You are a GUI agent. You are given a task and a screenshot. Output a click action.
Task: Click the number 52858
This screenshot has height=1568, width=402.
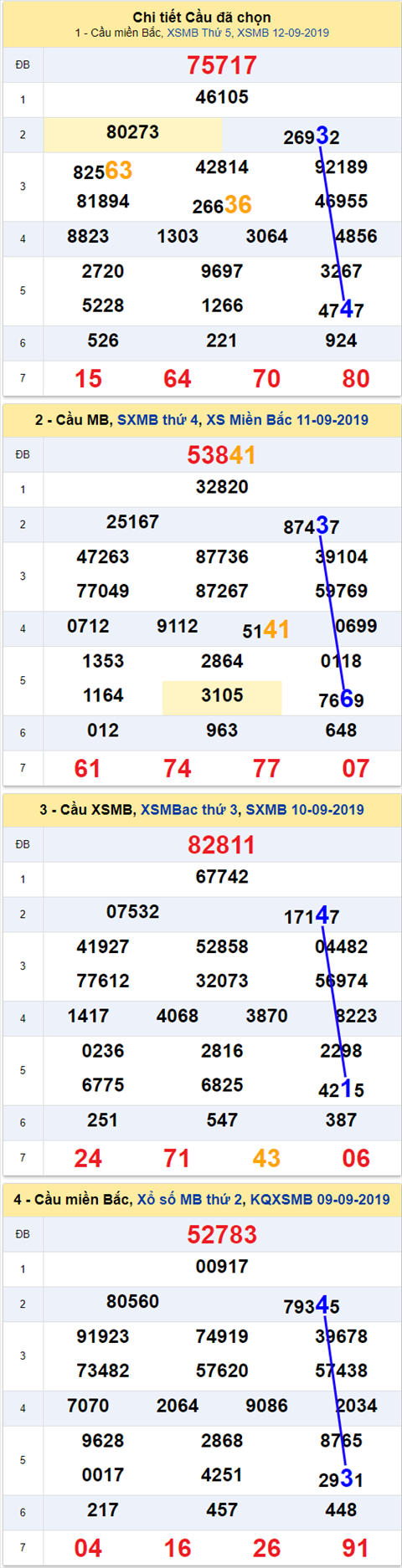(x=222, y=947)
